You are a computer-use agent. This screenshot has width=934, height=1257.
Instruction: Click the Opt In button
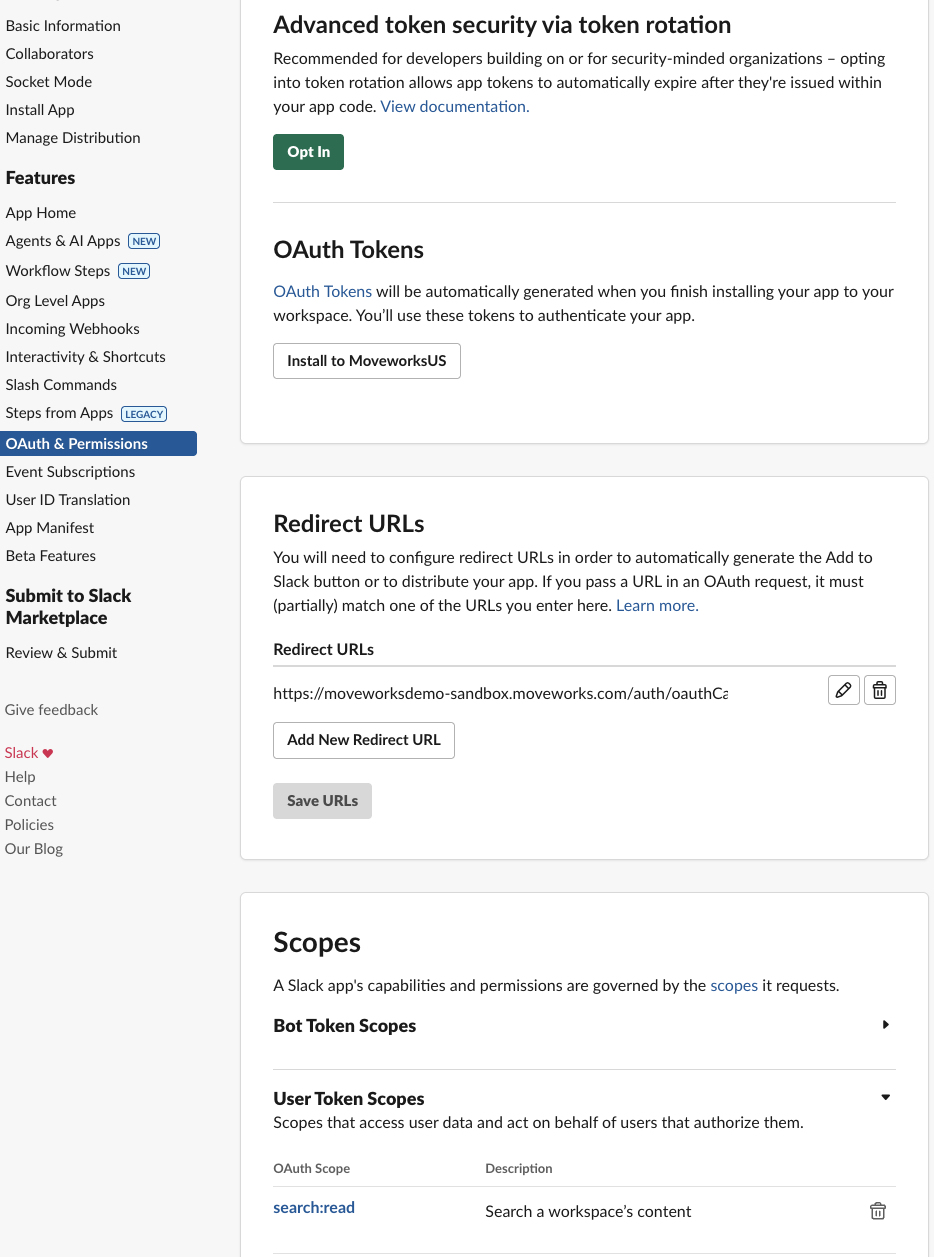coord(308,152)
